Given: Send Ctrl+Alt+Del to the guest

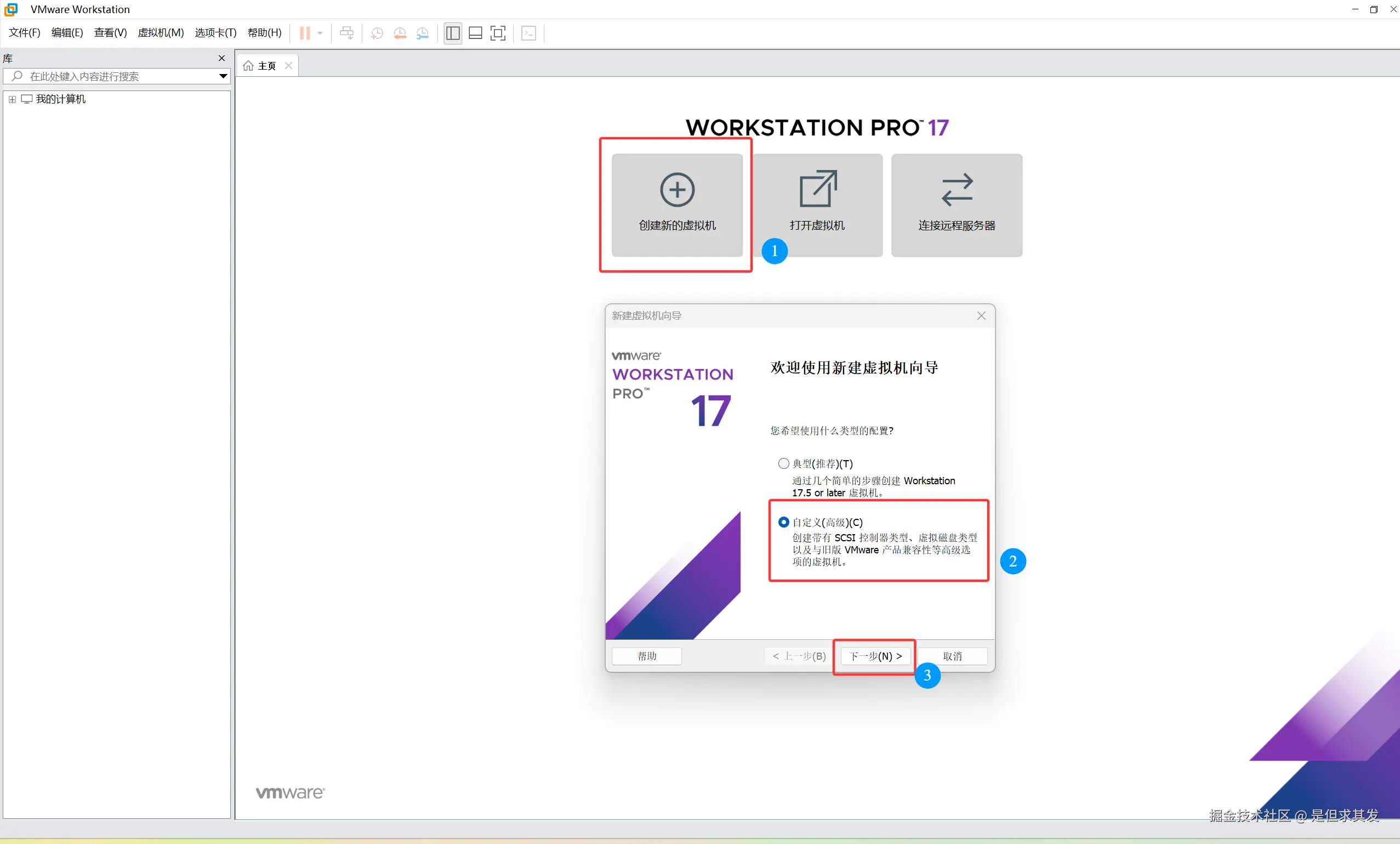Looking at the screenshot, I should 346,33.
